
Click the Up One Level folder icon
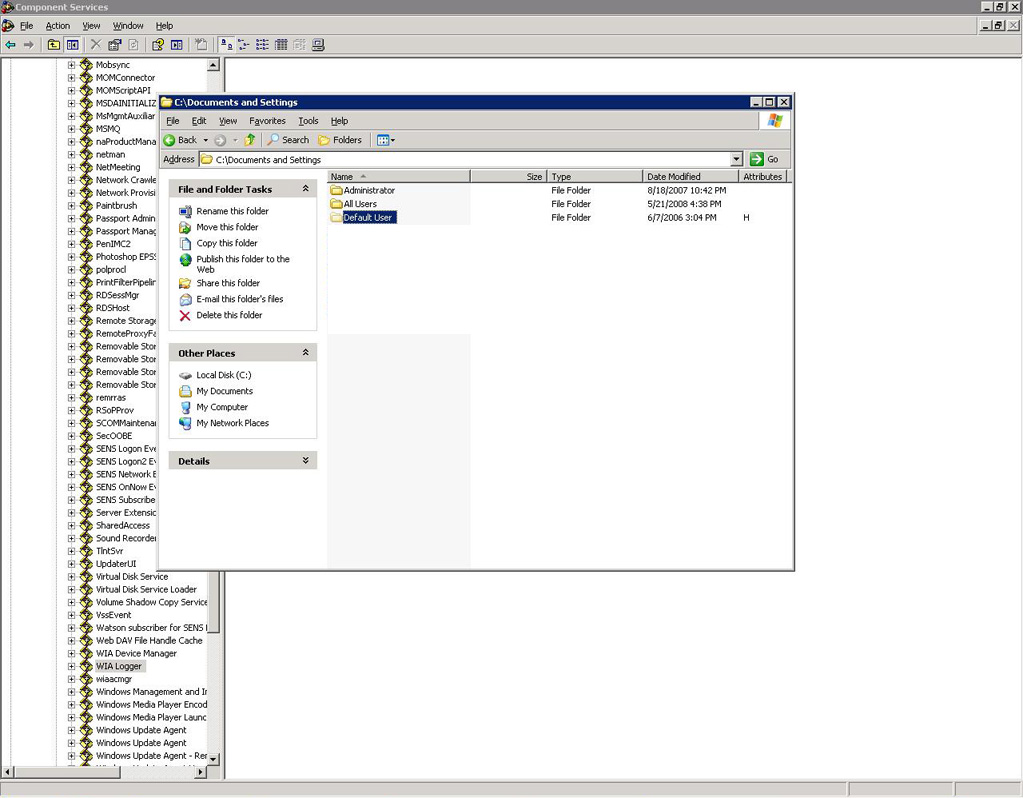(x=53, y=45)
